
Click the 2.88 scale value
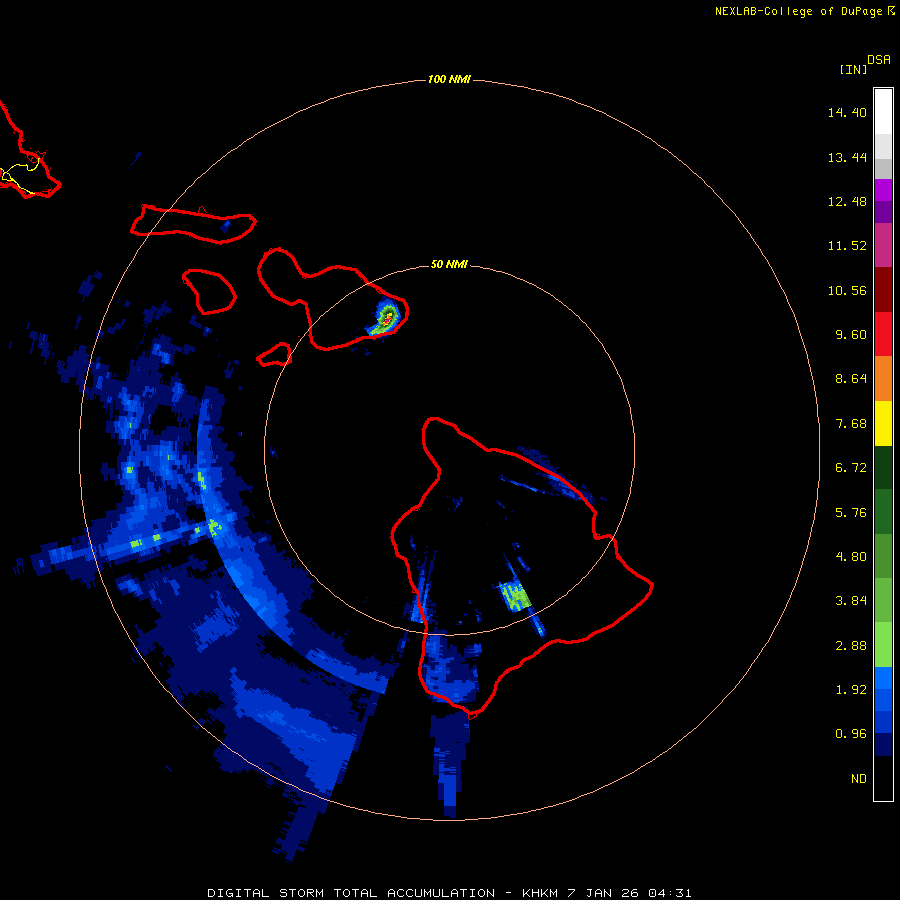tap(851, 645)
